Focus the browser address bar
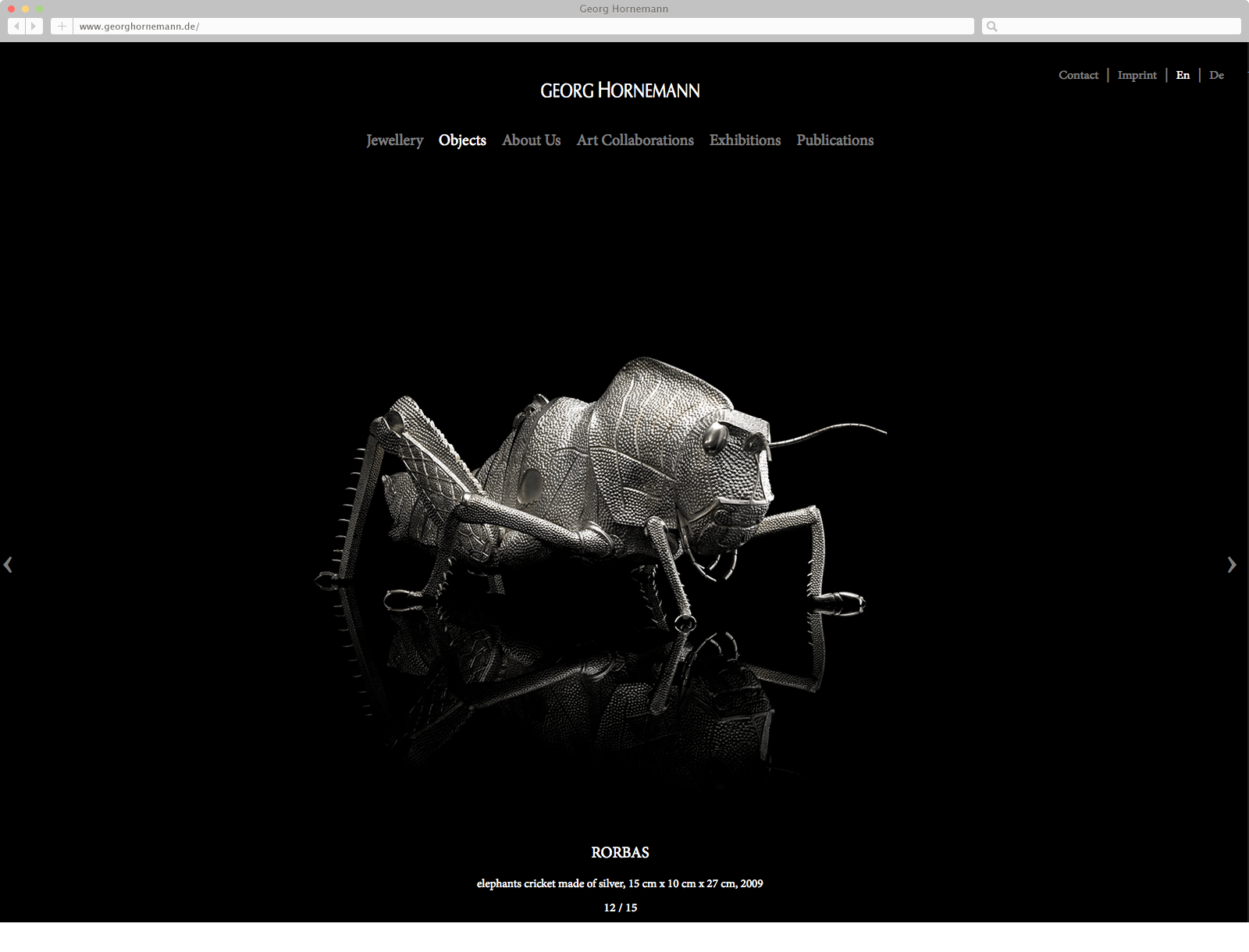Viewport: 1249px width, 952px height. (524, 27)
